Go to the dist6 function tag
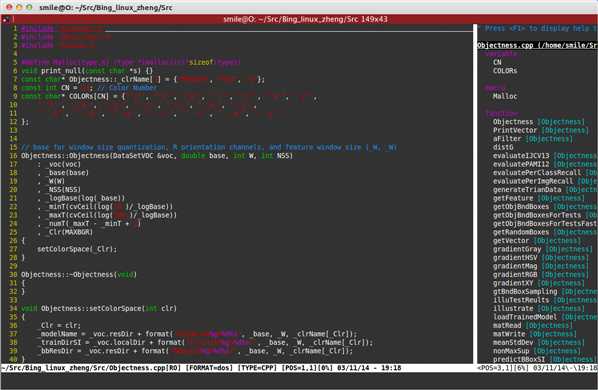The width and height of the screenshot is (598, 390). (x=503, y=147)
